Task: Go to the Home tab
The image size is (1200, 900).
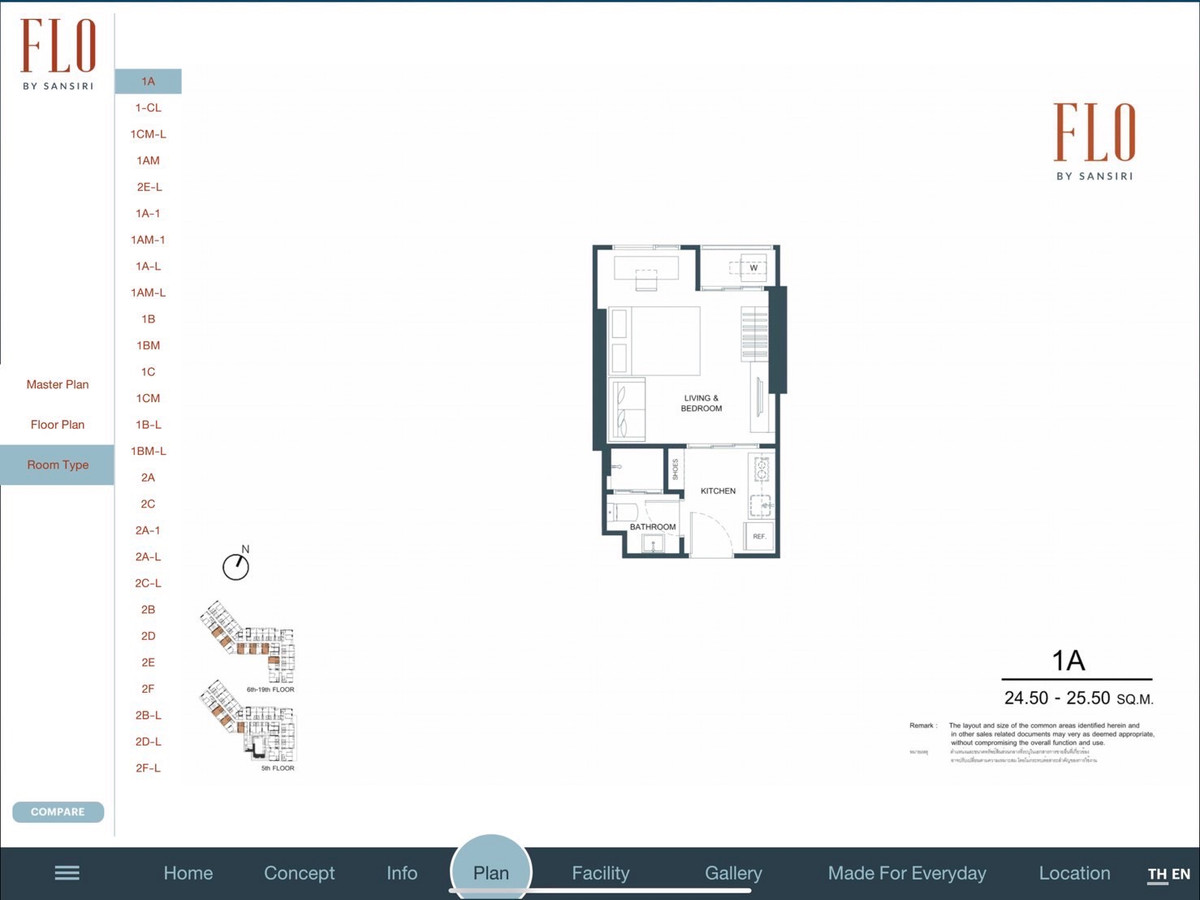Action: click(188, 873)
